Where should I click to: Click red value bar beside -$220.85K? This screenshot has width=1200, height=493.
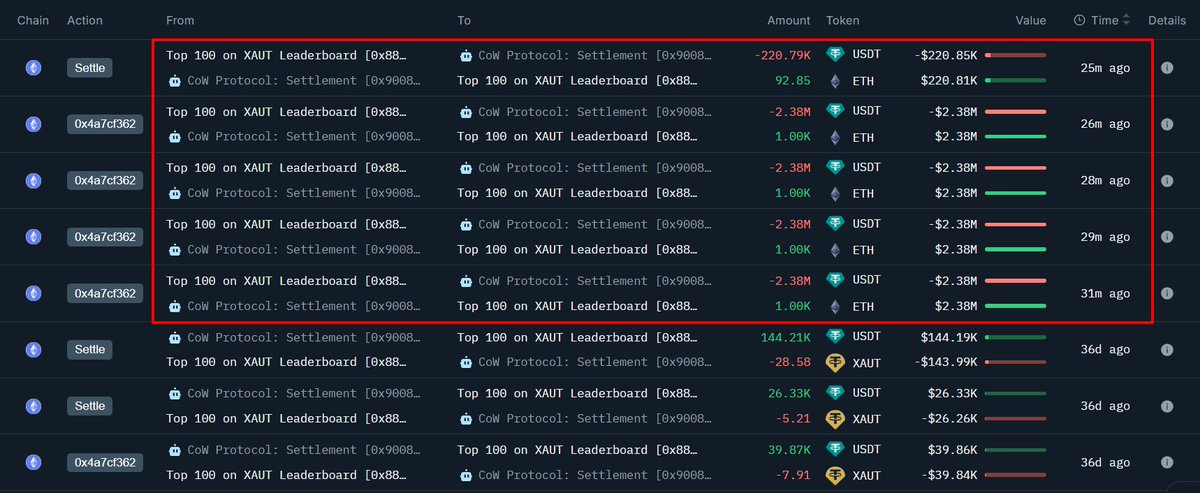1015,55
